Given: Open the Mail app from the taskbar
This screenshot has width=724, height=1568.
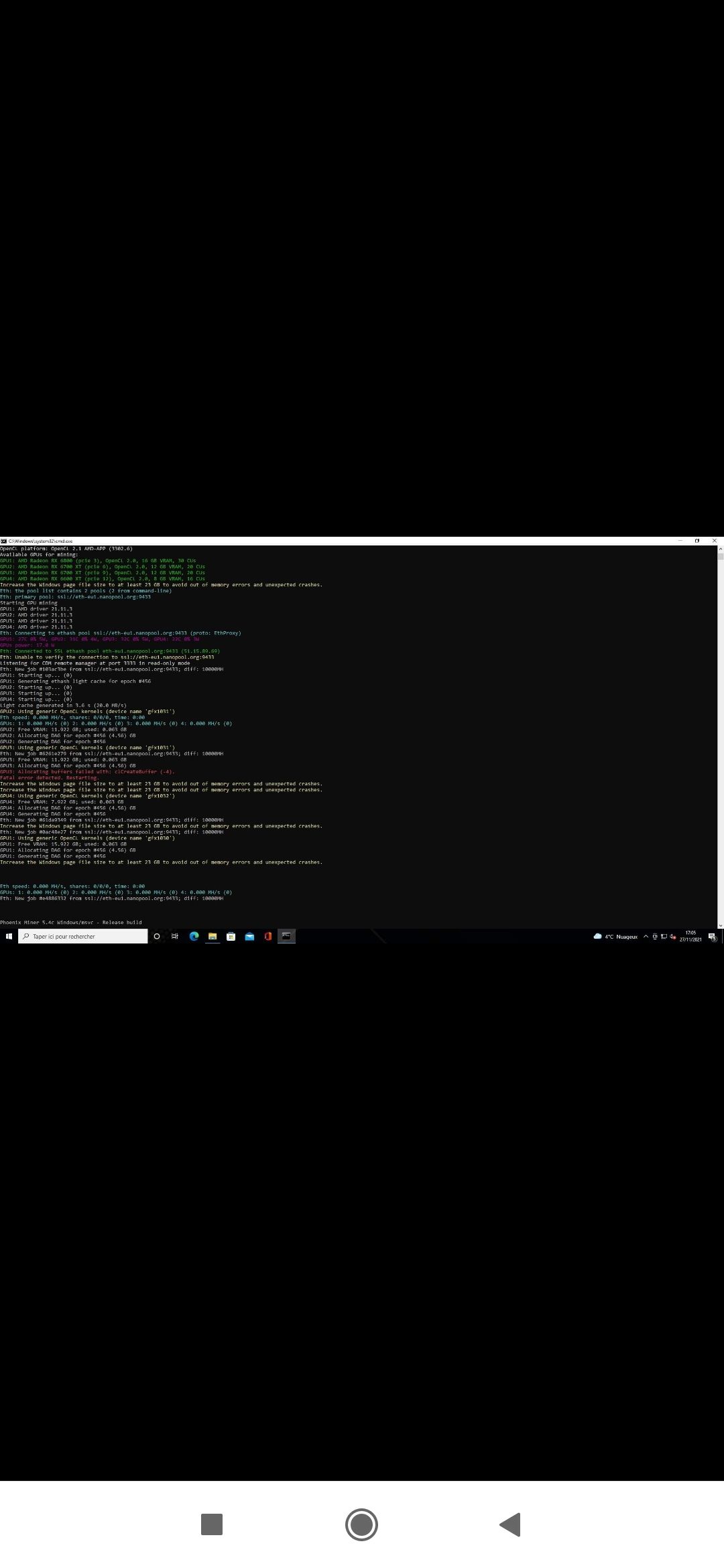Looking at the screenshot, I should pos(249,936).
